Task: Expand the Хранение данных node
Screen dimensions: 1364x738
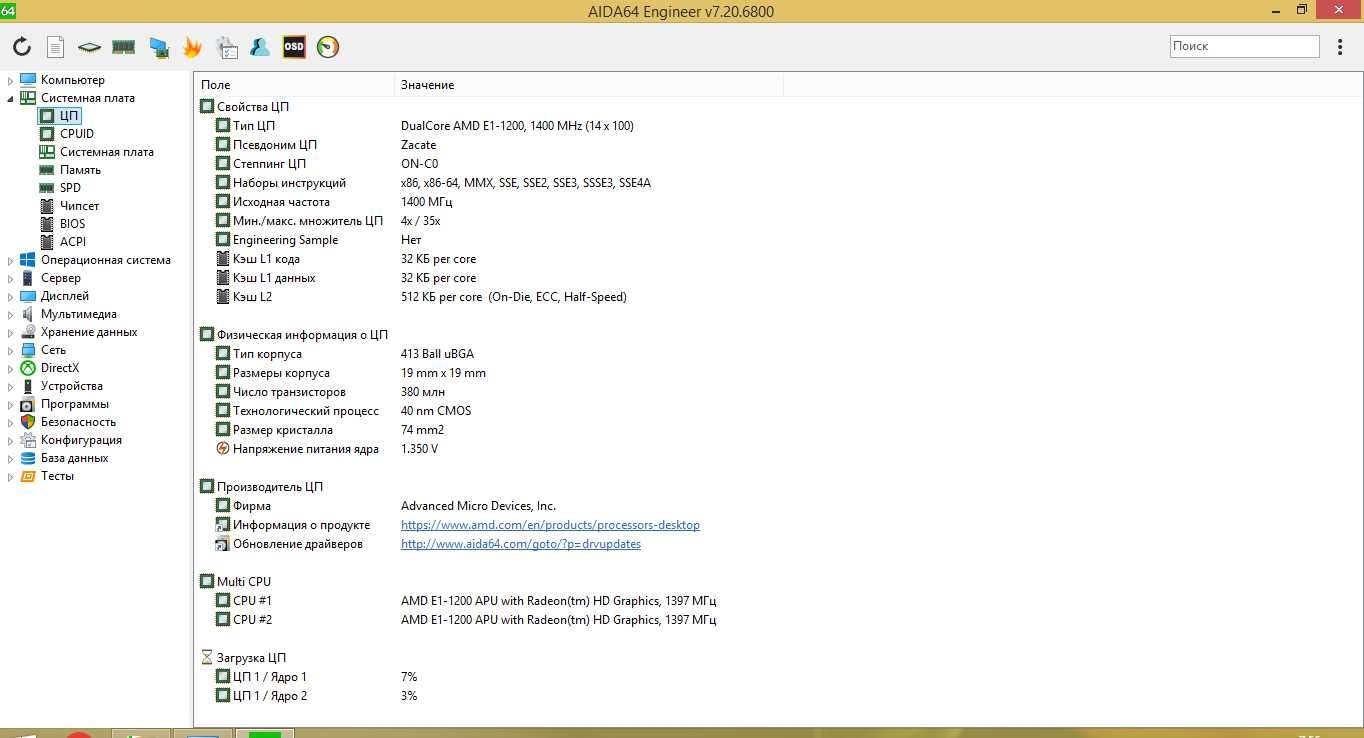Action: coord(10,332)
